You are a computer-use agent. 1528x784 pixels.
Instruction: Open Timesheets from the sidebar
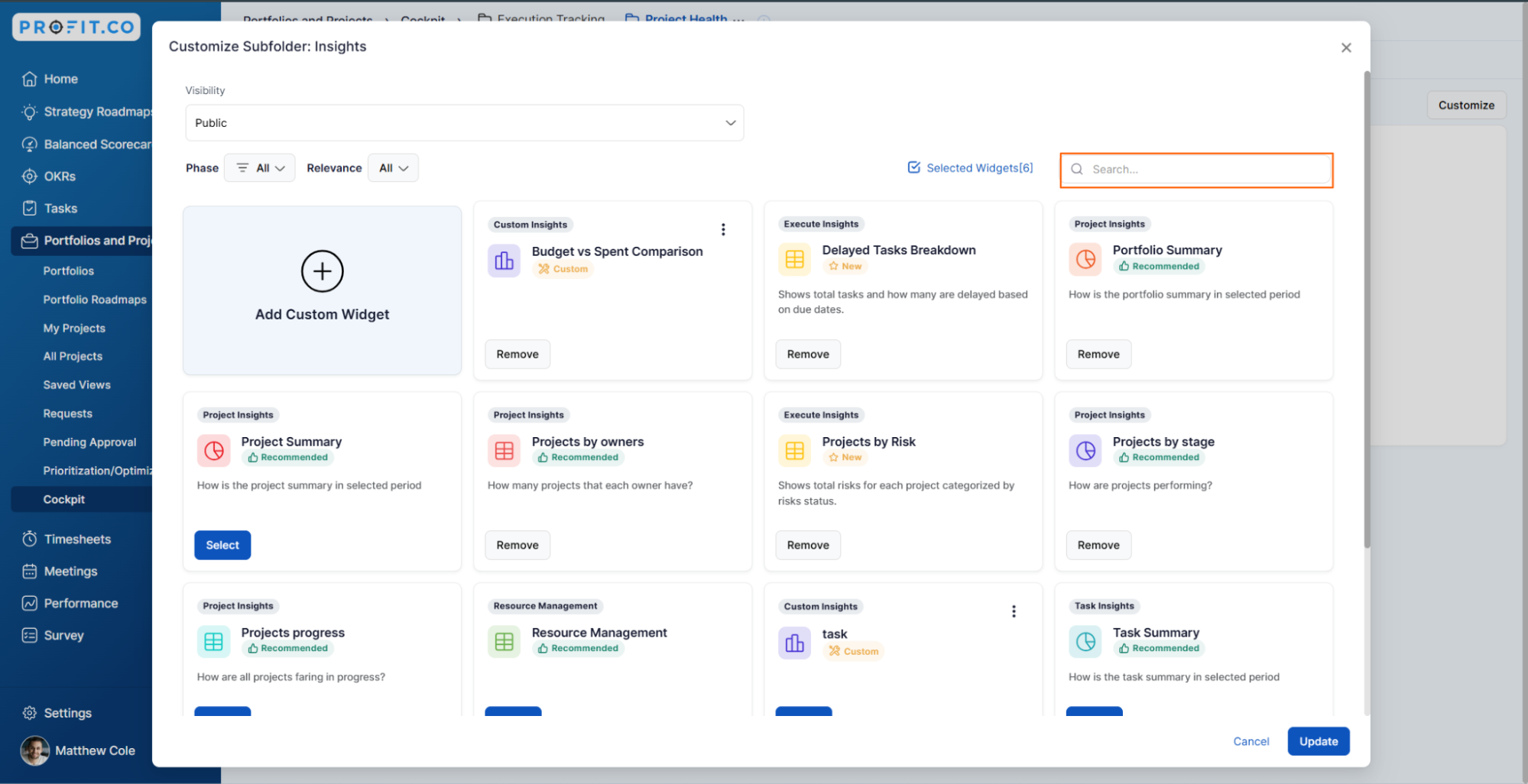[77, 539]
